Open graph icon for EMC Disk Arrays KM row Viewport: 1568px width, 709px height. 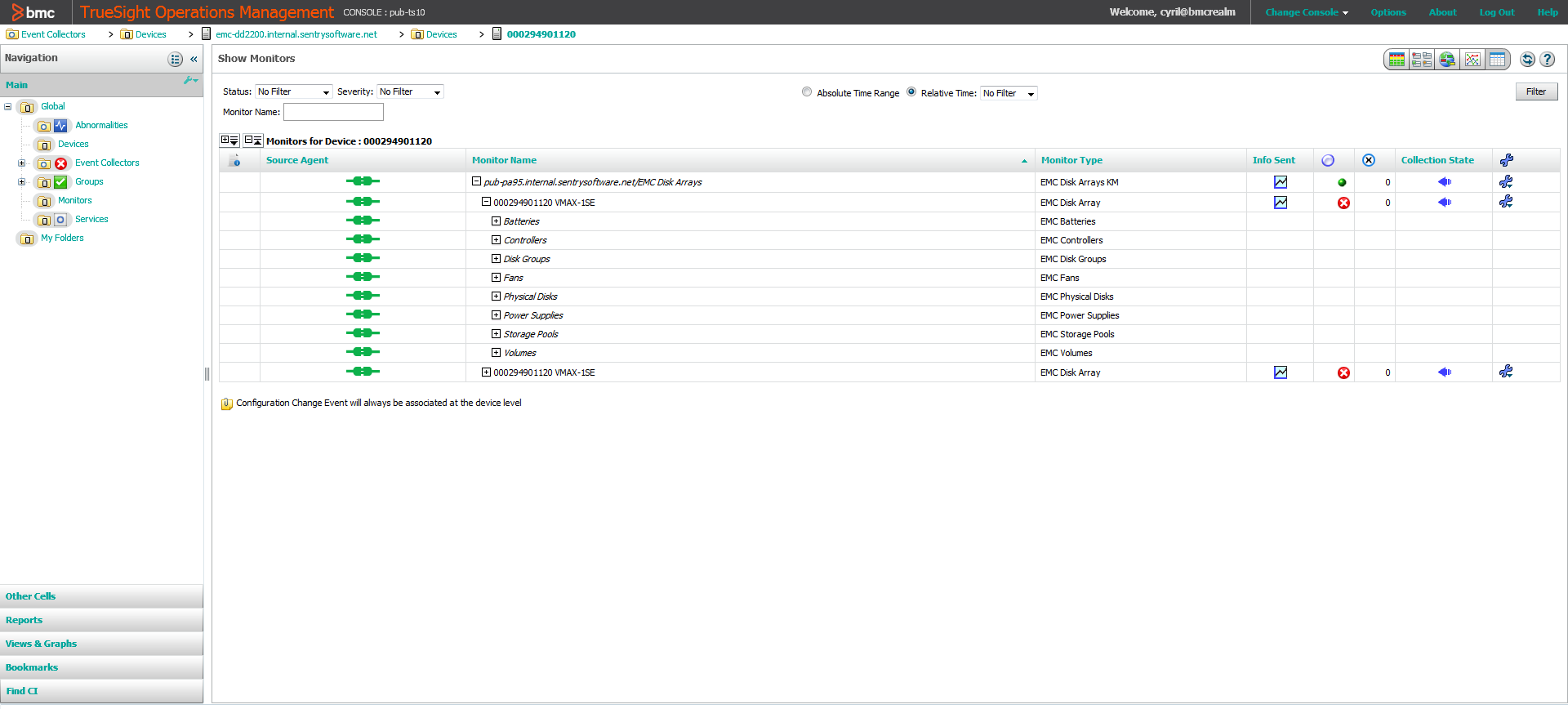tap(1281, 182)
